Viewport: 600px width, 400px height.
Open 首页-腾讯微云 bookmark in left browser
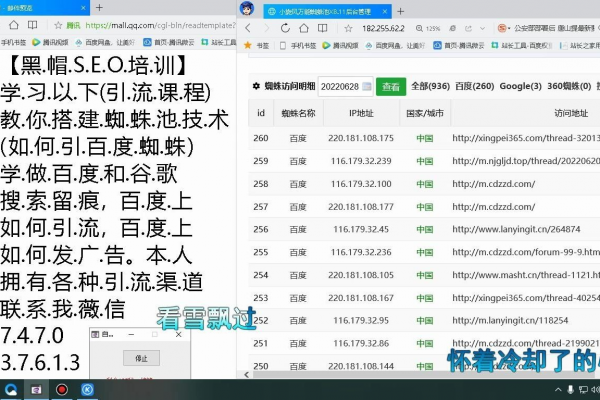(x=168, y=42)
